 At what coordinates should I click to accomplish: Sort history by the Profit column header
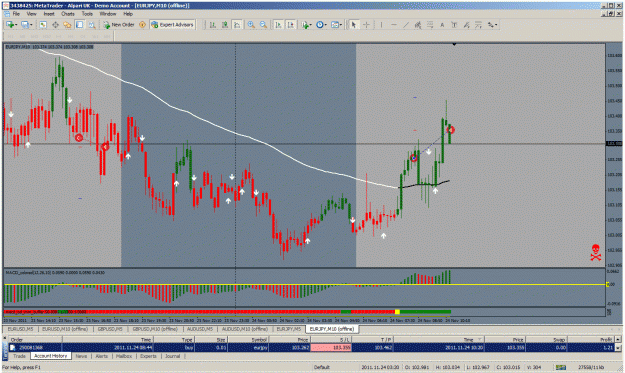(x=591, y=340)
